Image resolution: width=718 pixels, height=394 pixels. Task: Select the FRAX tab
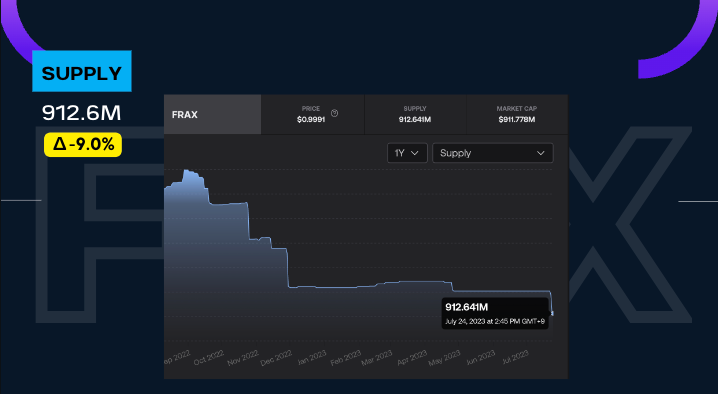click(212, 115)
